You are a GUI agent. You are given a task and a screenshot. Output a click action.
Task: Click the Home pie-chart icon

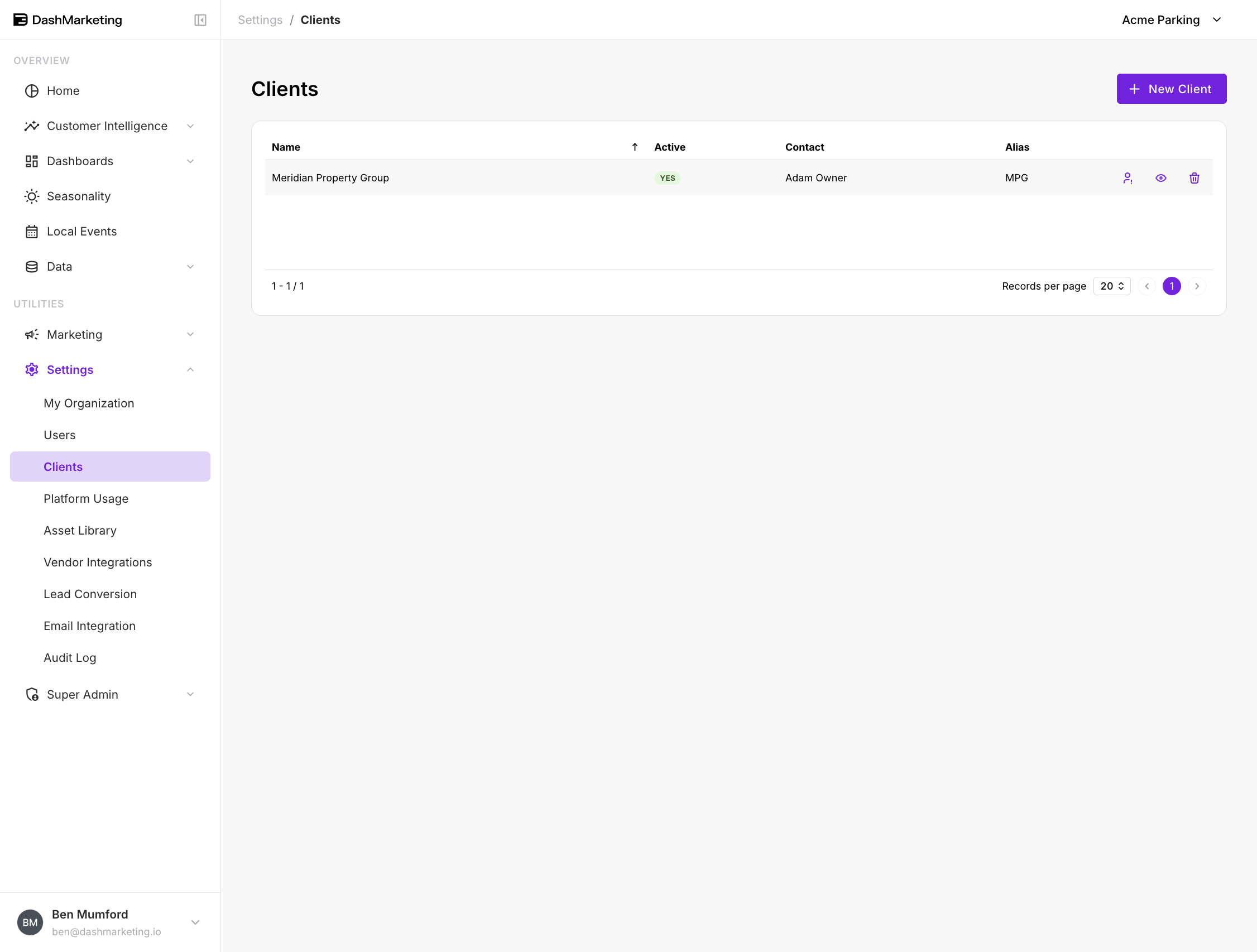[32, 91]
